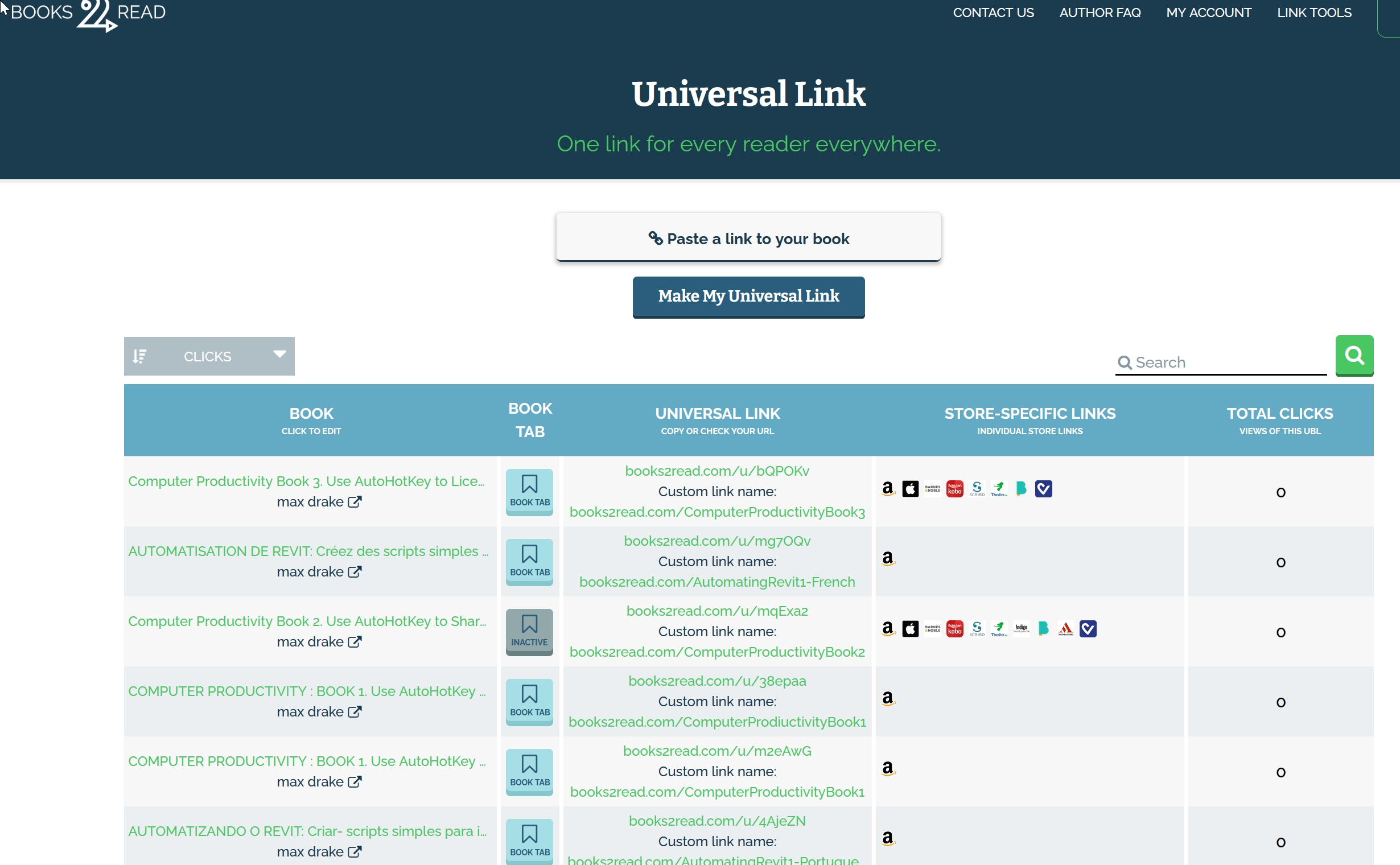Image resolution: width=1400 pixels, height=865 pixels.
Task: Open the Mondadori store link for Book 2
Action: pos(1065,629)
